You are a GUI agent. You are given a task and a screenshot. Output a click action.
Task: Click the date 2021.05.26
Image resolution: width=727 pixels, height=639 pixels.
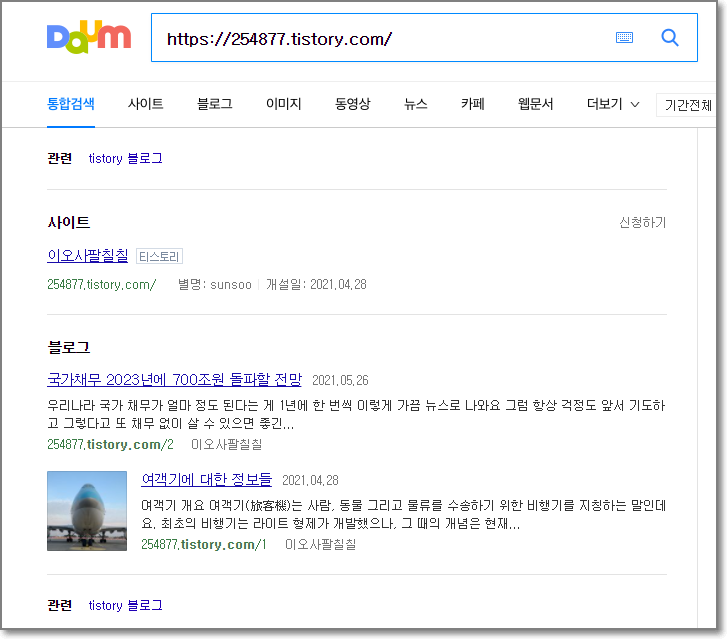[x=340, y=381]
